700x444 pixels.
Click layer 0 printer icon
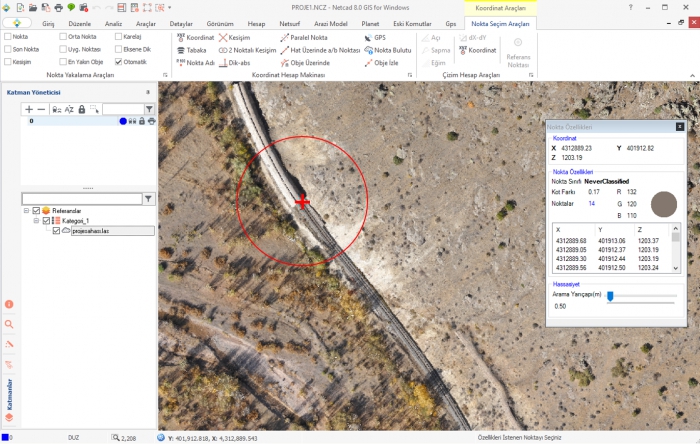(151, 121)
